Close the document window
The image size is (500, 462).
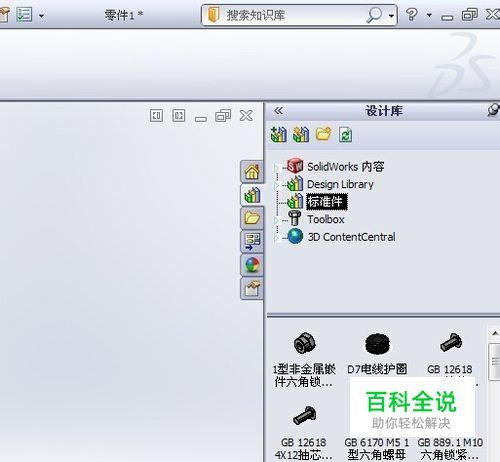tap(246, 116)
